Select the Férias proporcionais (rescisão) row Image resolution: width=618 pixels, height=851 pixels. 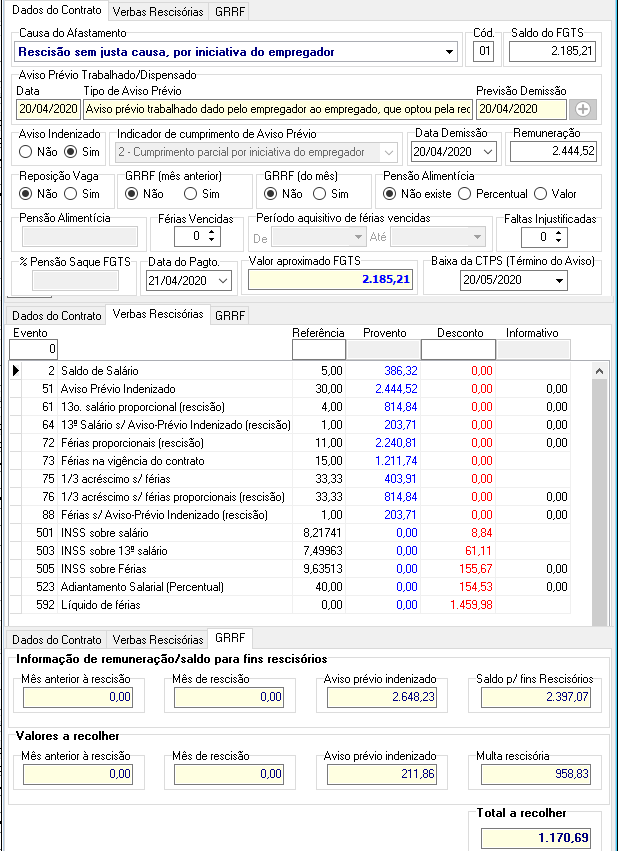290,443
